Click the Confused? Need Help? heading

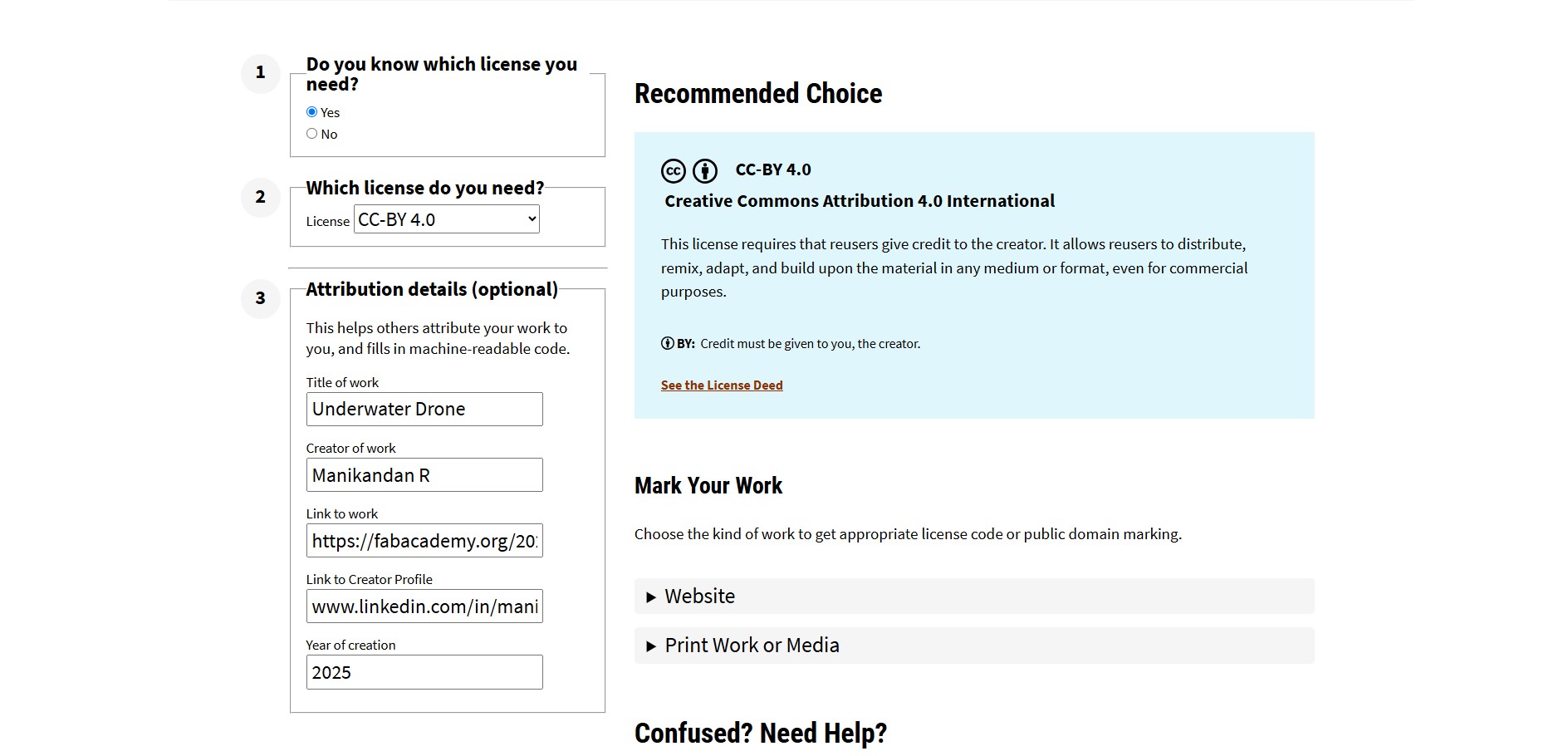pyautogui.click(x=760, y=734)
